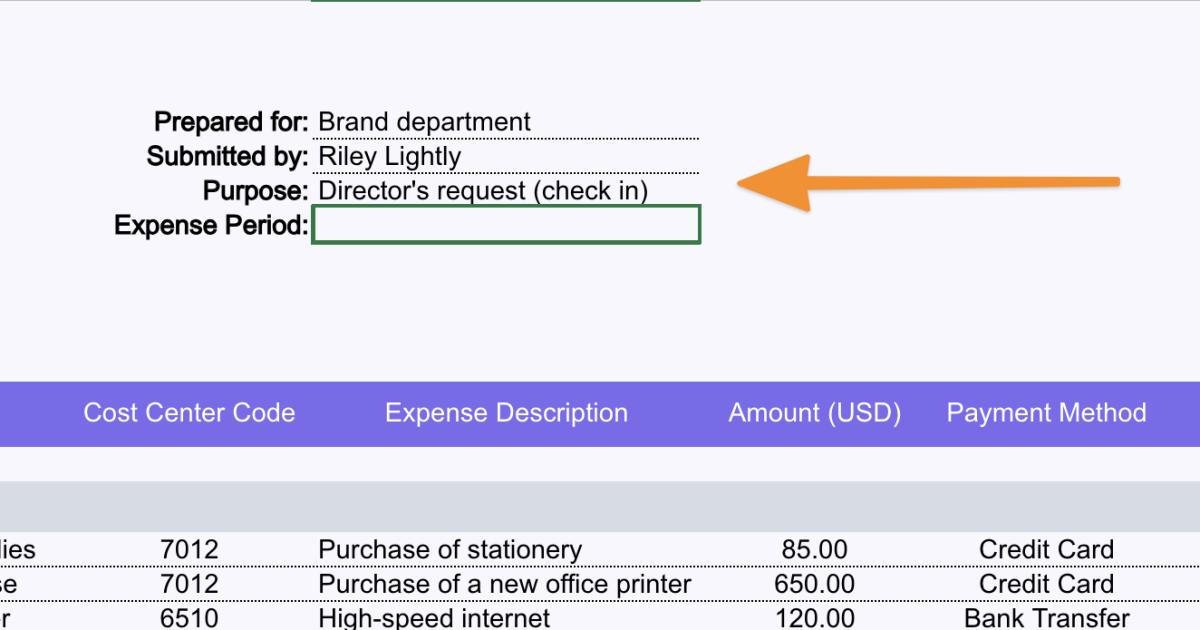
Task: Select the High-speed internet description cell
Action: [x=433, y=617]
